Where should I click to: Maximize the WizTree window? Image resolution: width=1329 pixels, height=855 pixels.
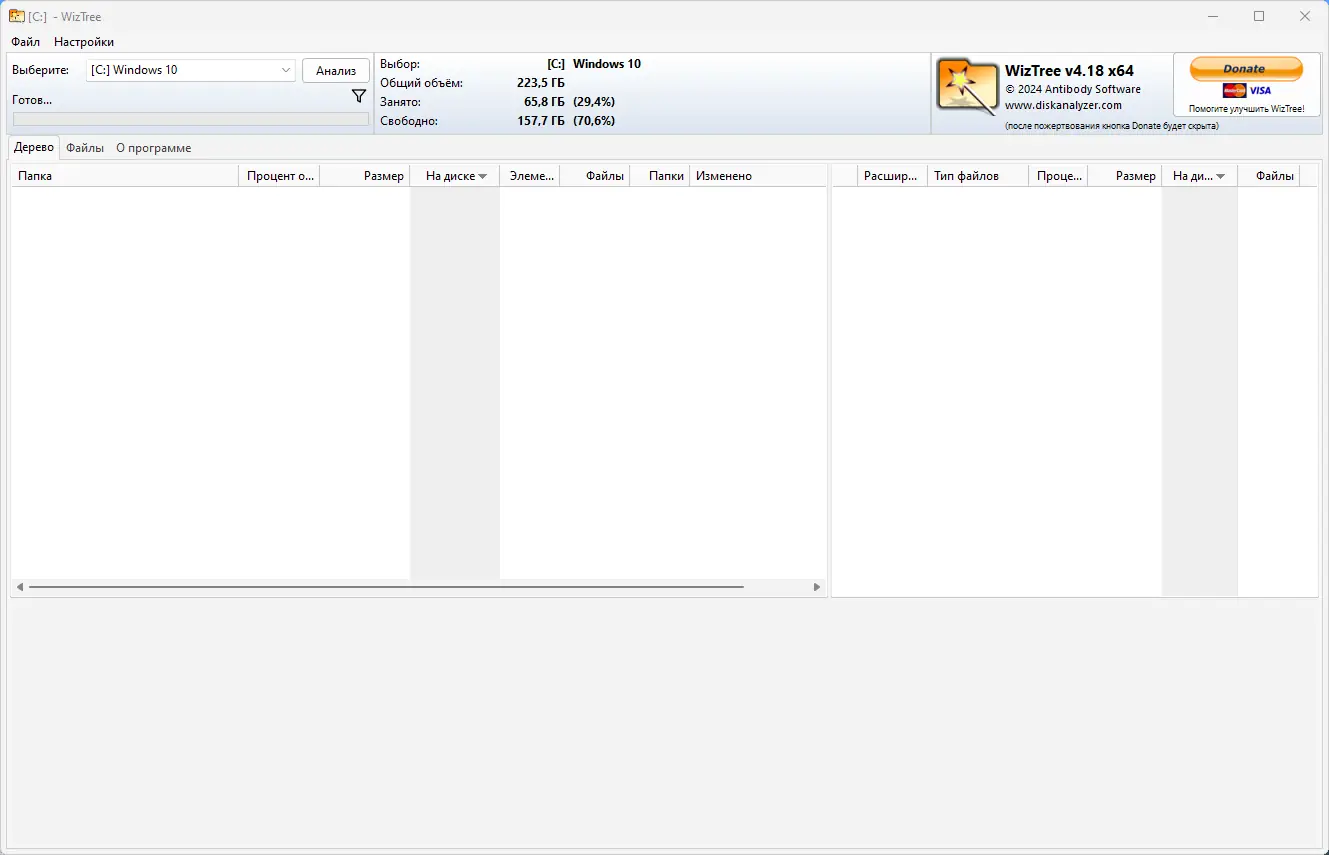1259,16
